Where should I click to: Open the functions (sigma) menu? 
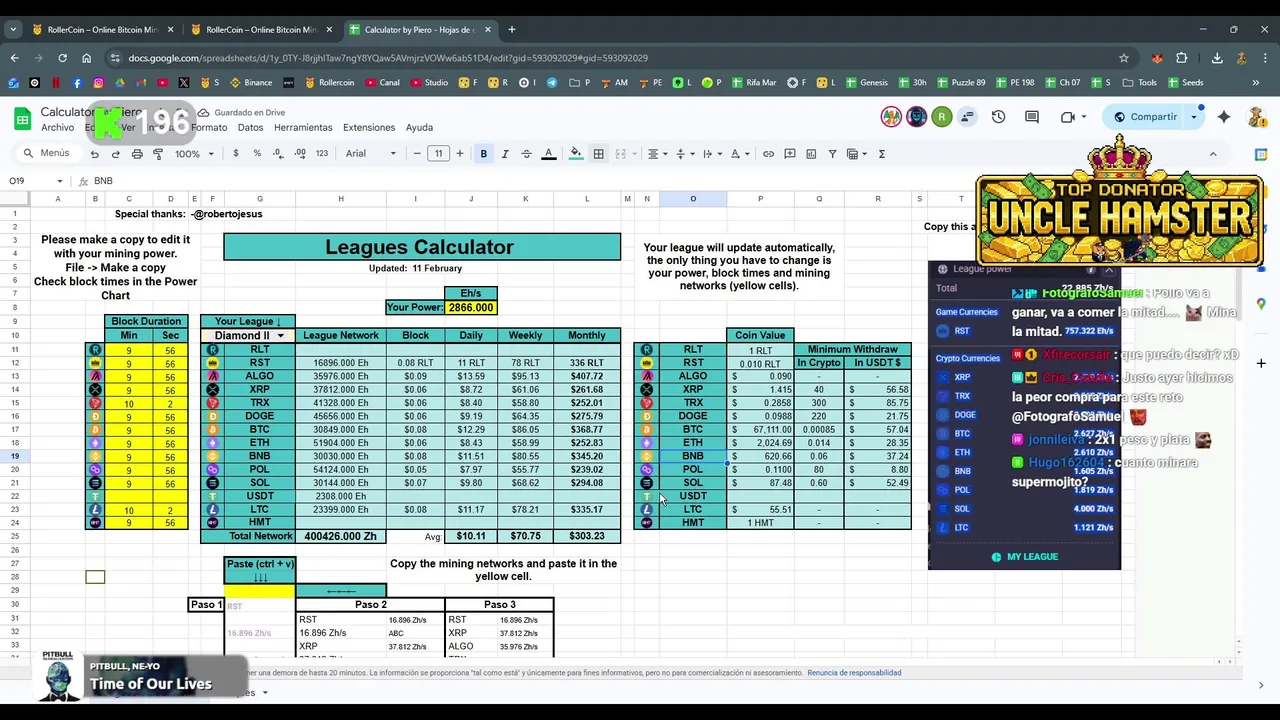(x=881, y=154)
